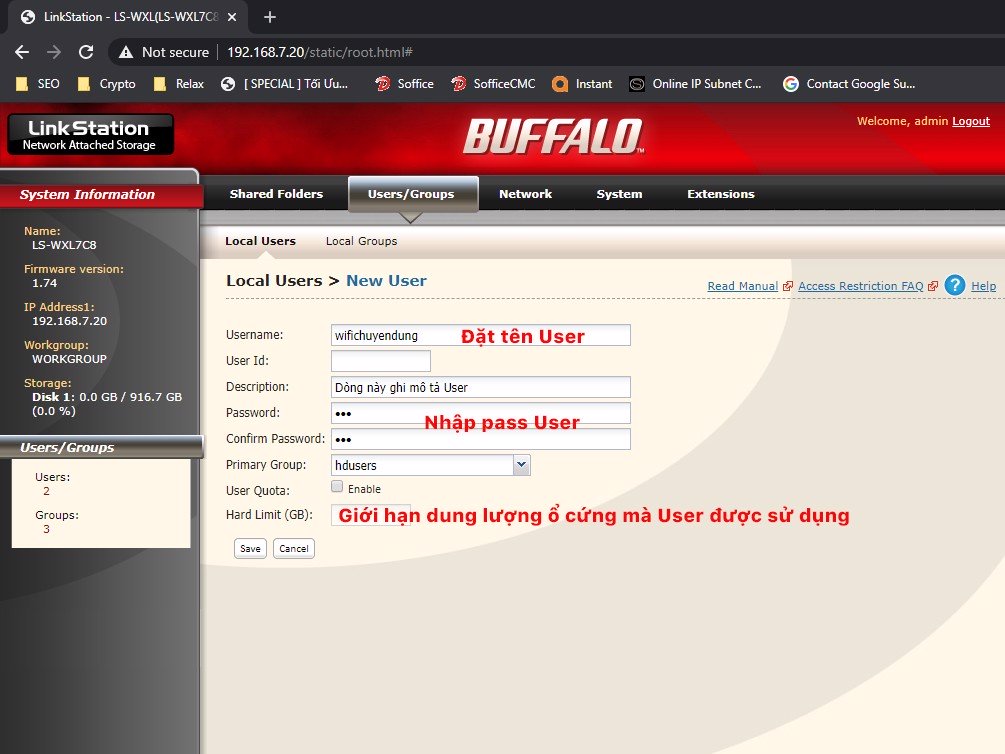Click the browser address bar URL
The height and width of the screenshot is (754, 1005).
319,52
